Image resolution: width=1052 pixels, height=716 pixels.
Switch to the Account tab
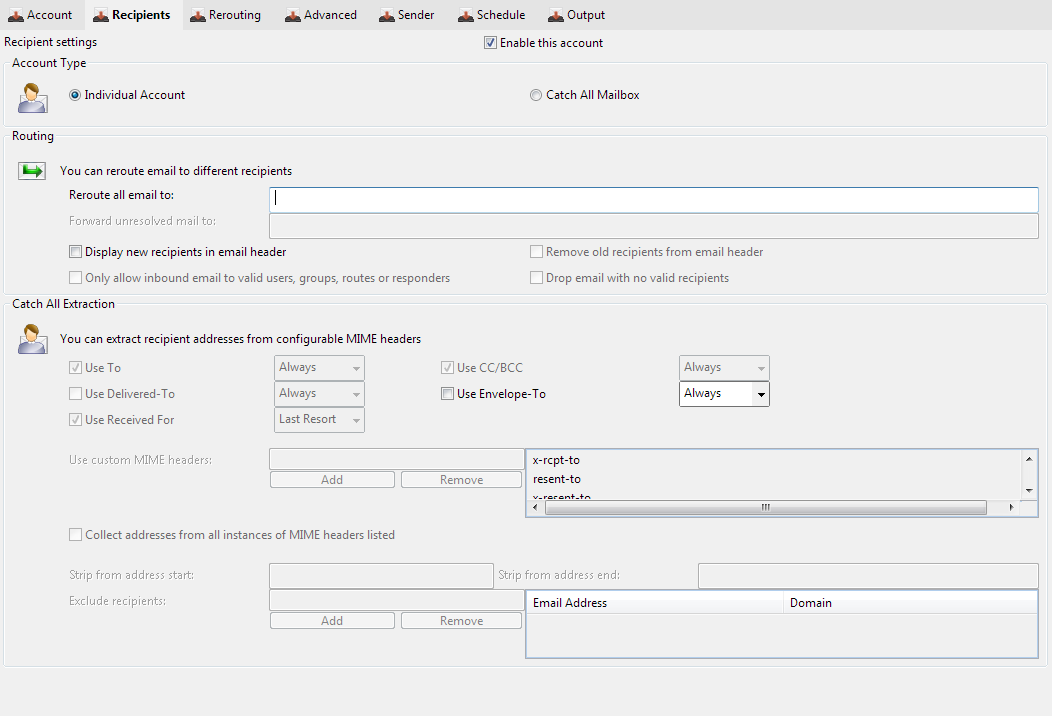click(40, 15)
